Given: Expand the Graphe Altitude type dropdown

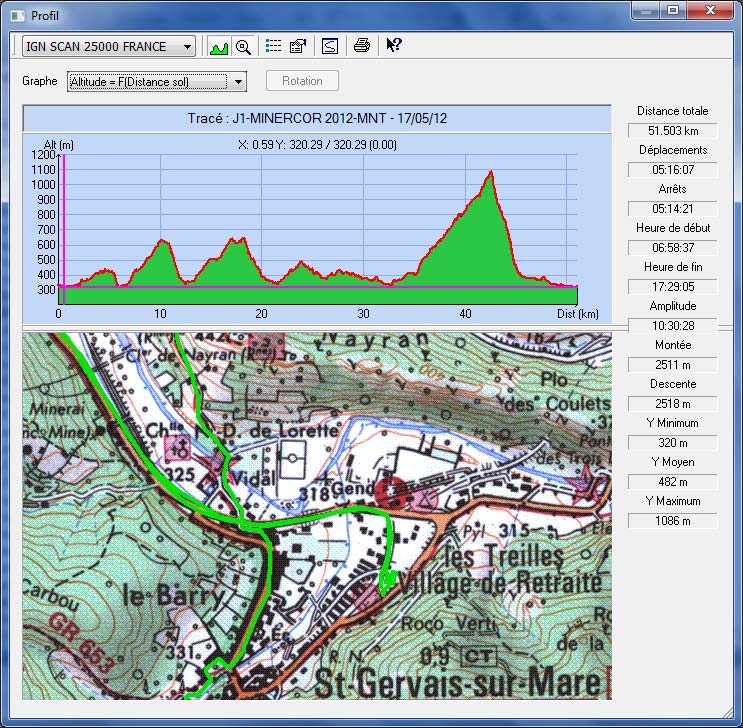Looking at the screenshot, I should coord(239,81).
